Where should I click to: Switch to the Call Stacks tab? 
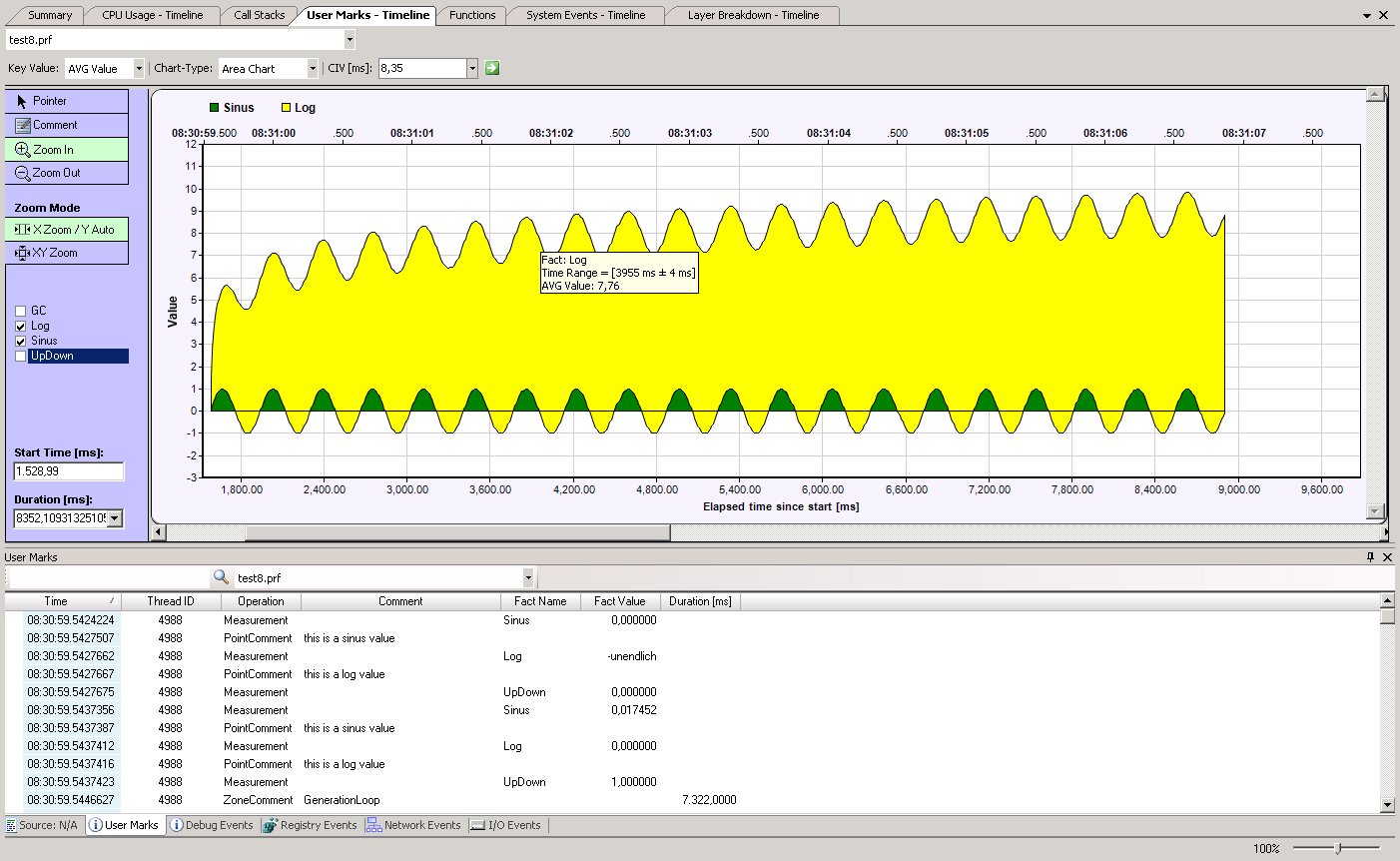tap(259, 15)
